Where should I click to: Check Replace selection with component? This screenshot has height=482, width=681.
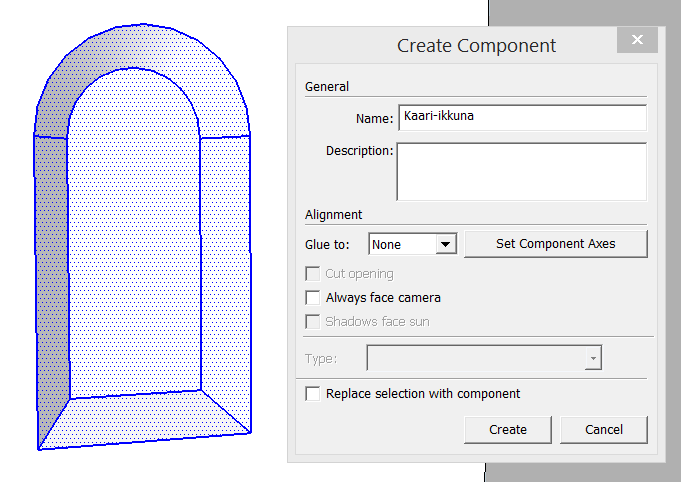[313, 394]
